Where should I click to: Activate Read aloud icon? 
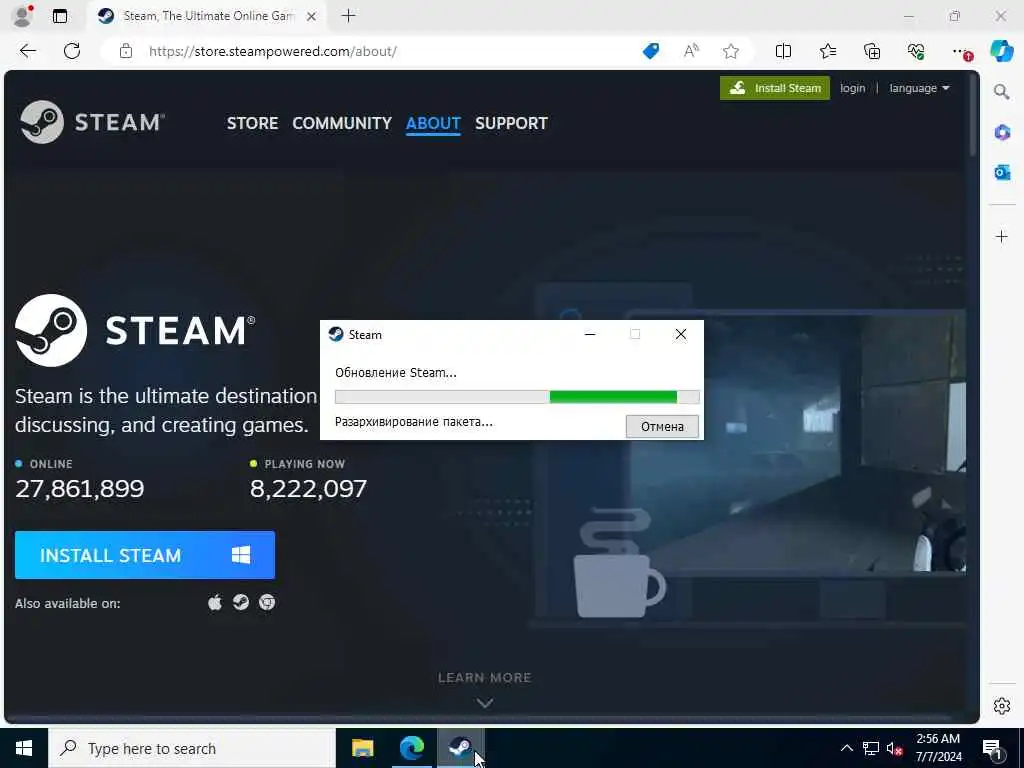tap(691, 51)
